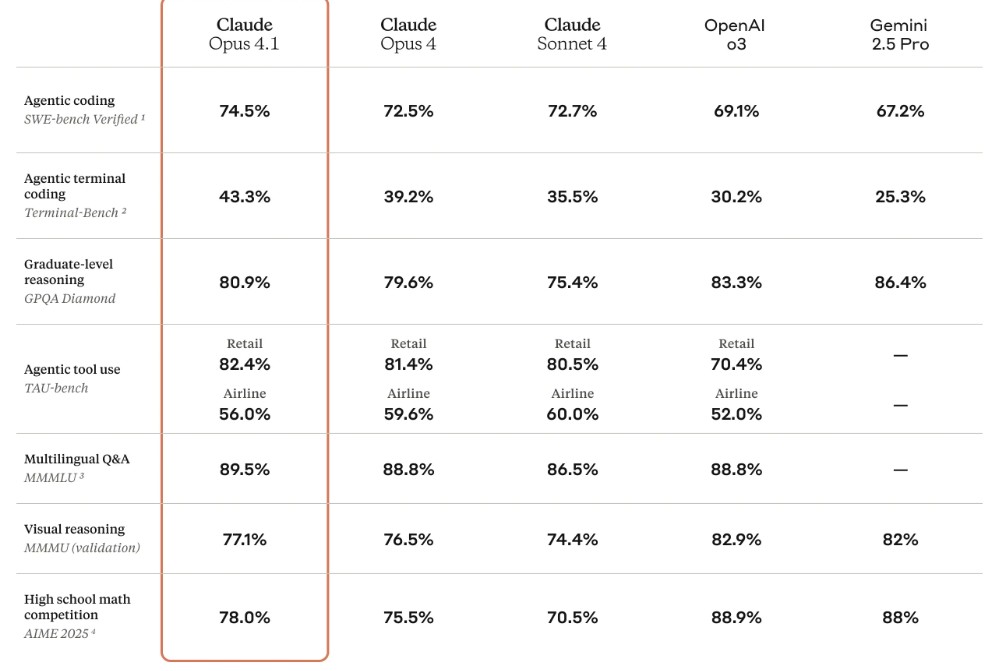The width and height of the screenshot is (1006, 671).
Task: Click the 74.5% Opus 4.1 agentic coding score
Action: pos(244,111)
